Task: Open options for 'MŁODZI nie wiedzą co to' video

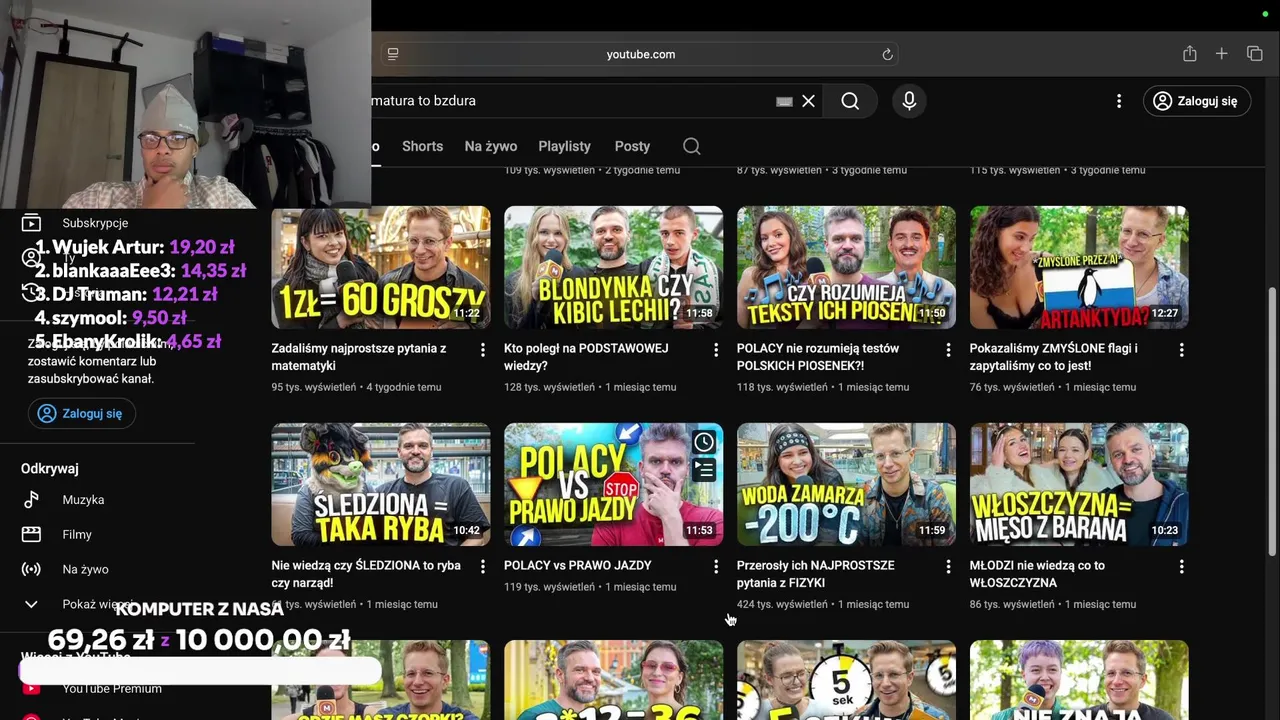Action: [1181, 566]
